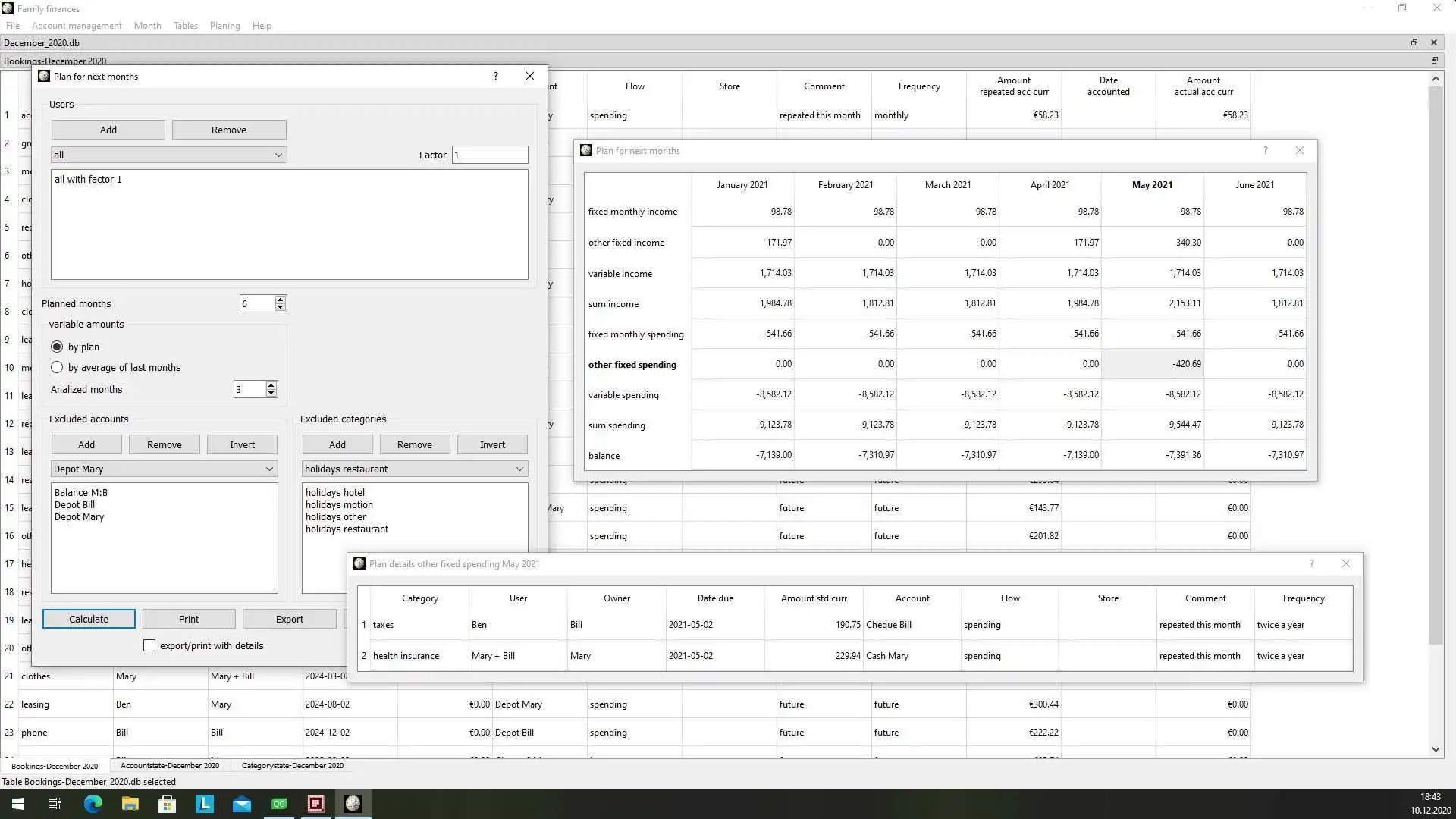Click on the Categorystate-December 2020 tab
This screenshot has width=1456, height=819.
coord(292,765)
